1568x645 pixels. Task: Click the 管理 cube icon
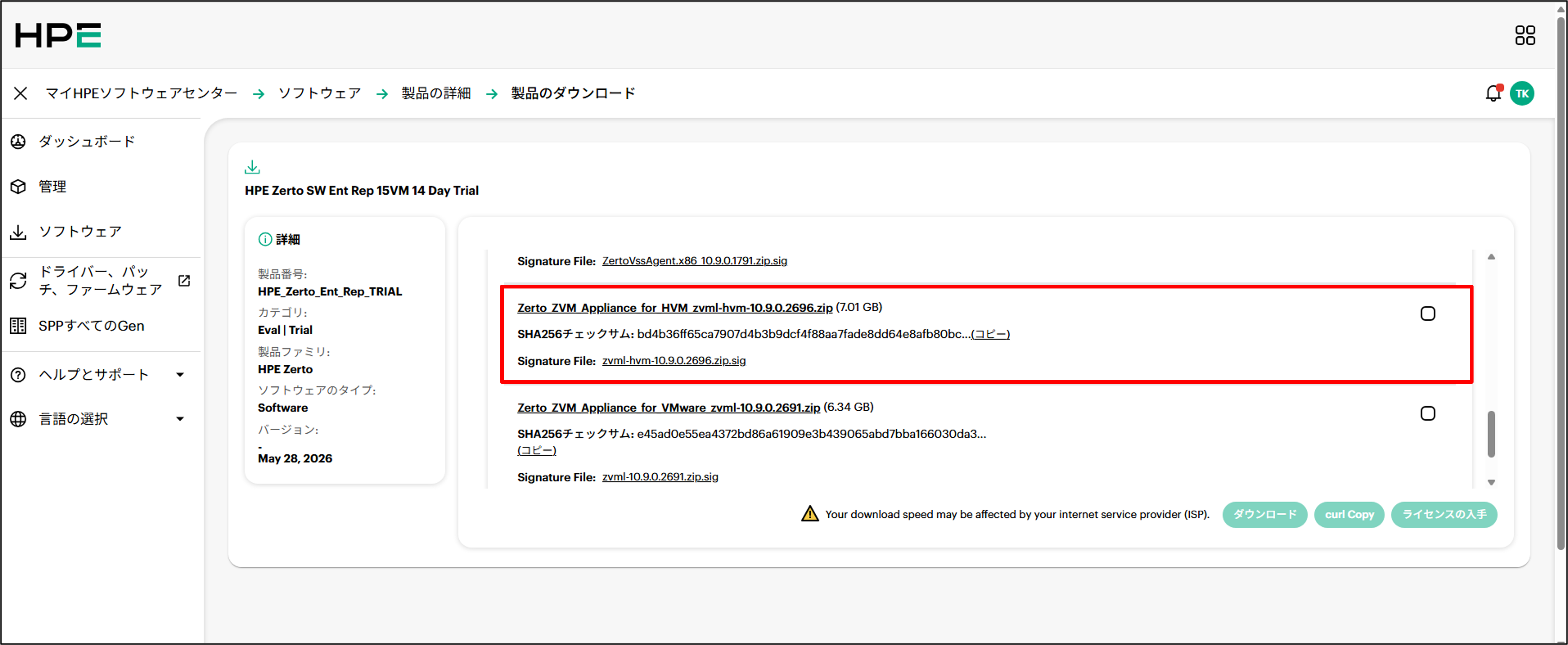18,186
